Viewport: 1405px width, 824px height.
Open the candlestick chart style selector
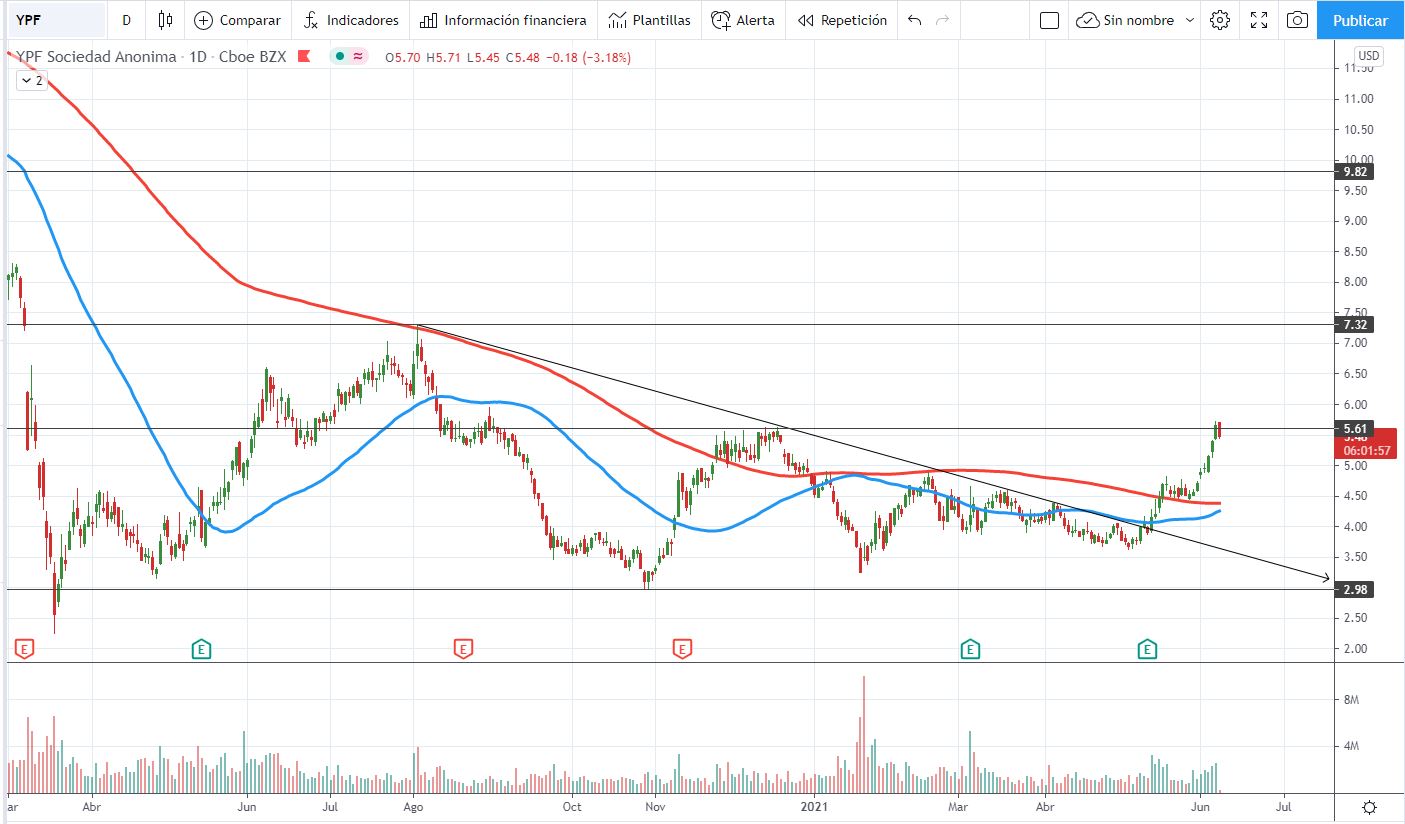pos(166,20)
